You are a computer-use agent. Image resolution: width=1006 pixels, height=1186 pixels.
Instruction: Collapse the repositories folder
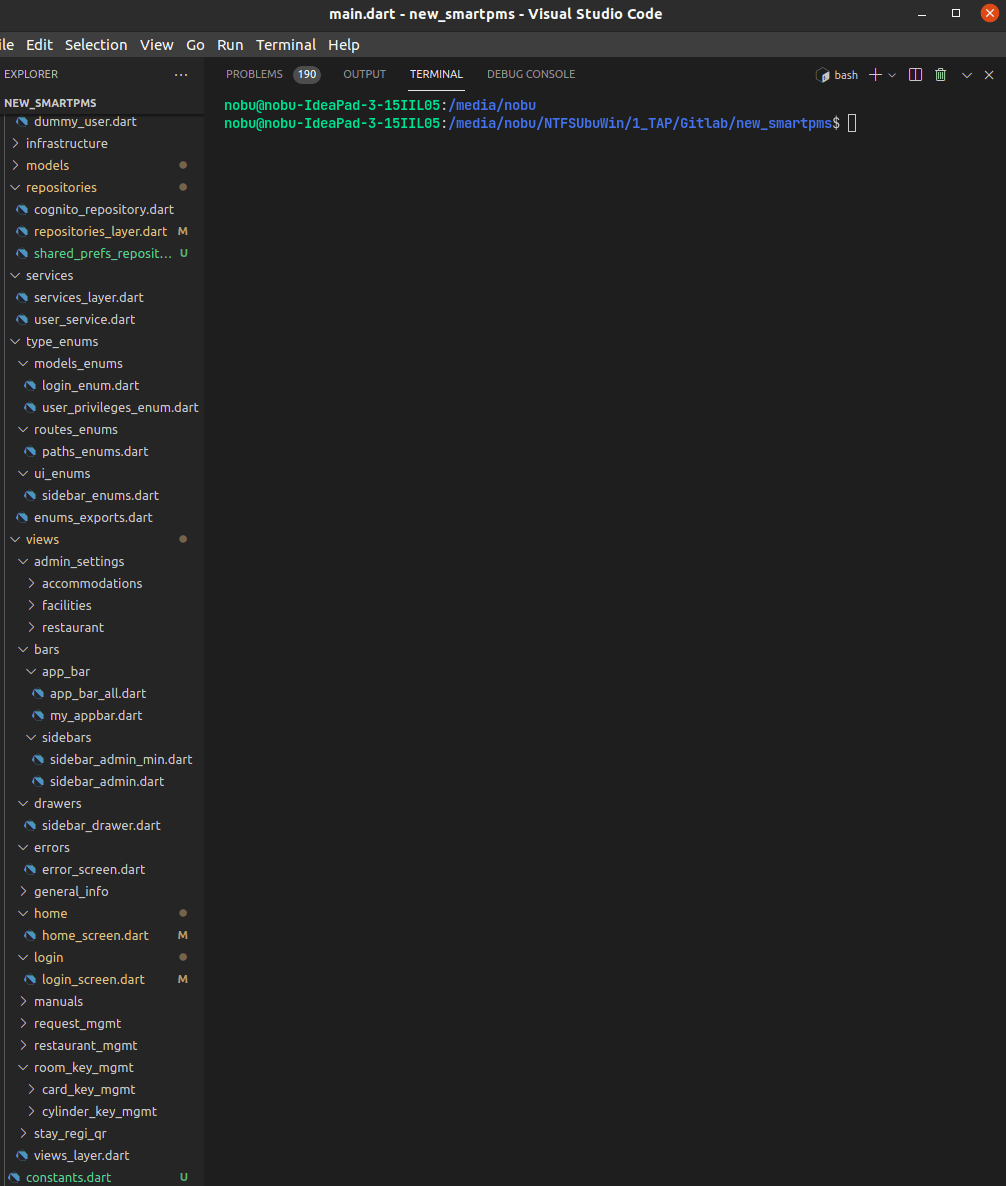pos(61,187)
